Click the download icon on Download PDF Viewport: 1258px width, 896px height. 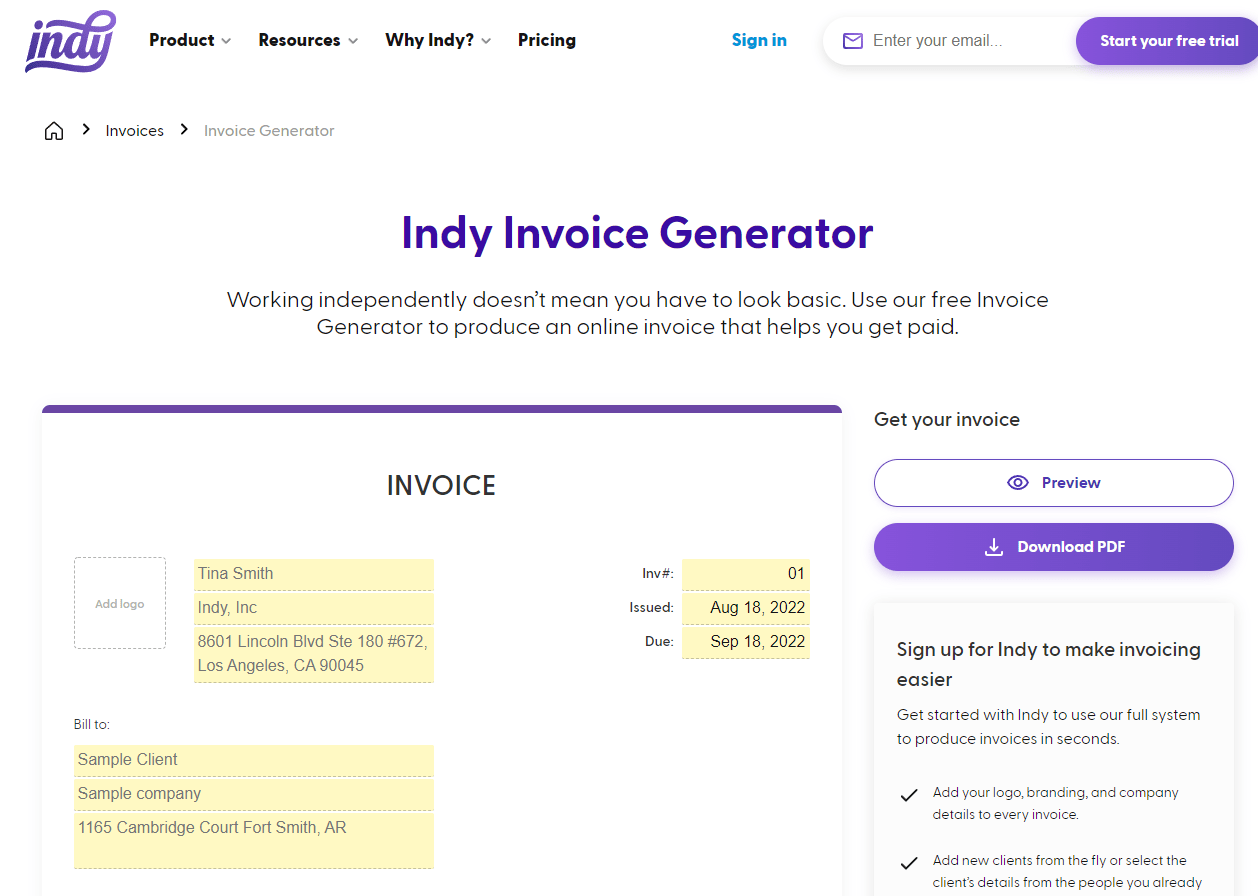tap(994, 547)
